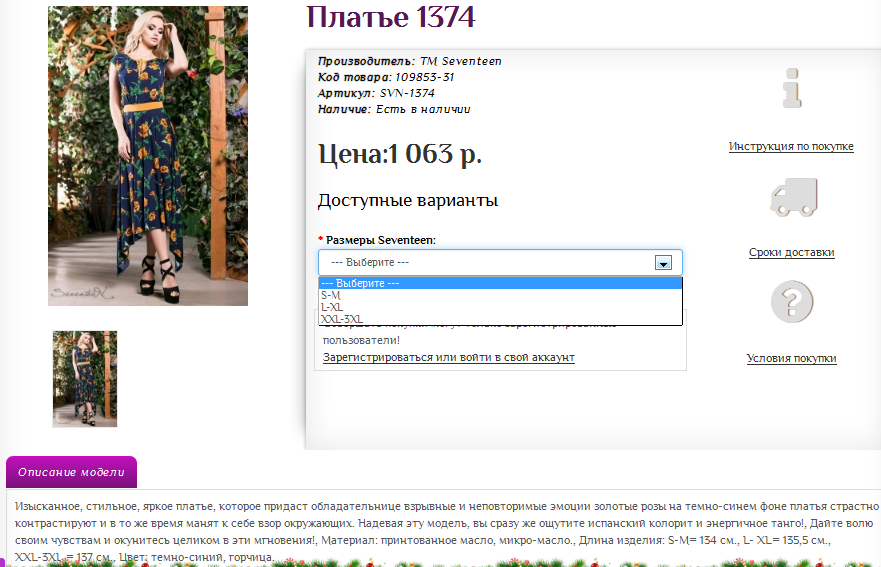Click the article number 'SVN-1374'
The width and height of the screenshot is (881, 567).
tap(407, 93)
